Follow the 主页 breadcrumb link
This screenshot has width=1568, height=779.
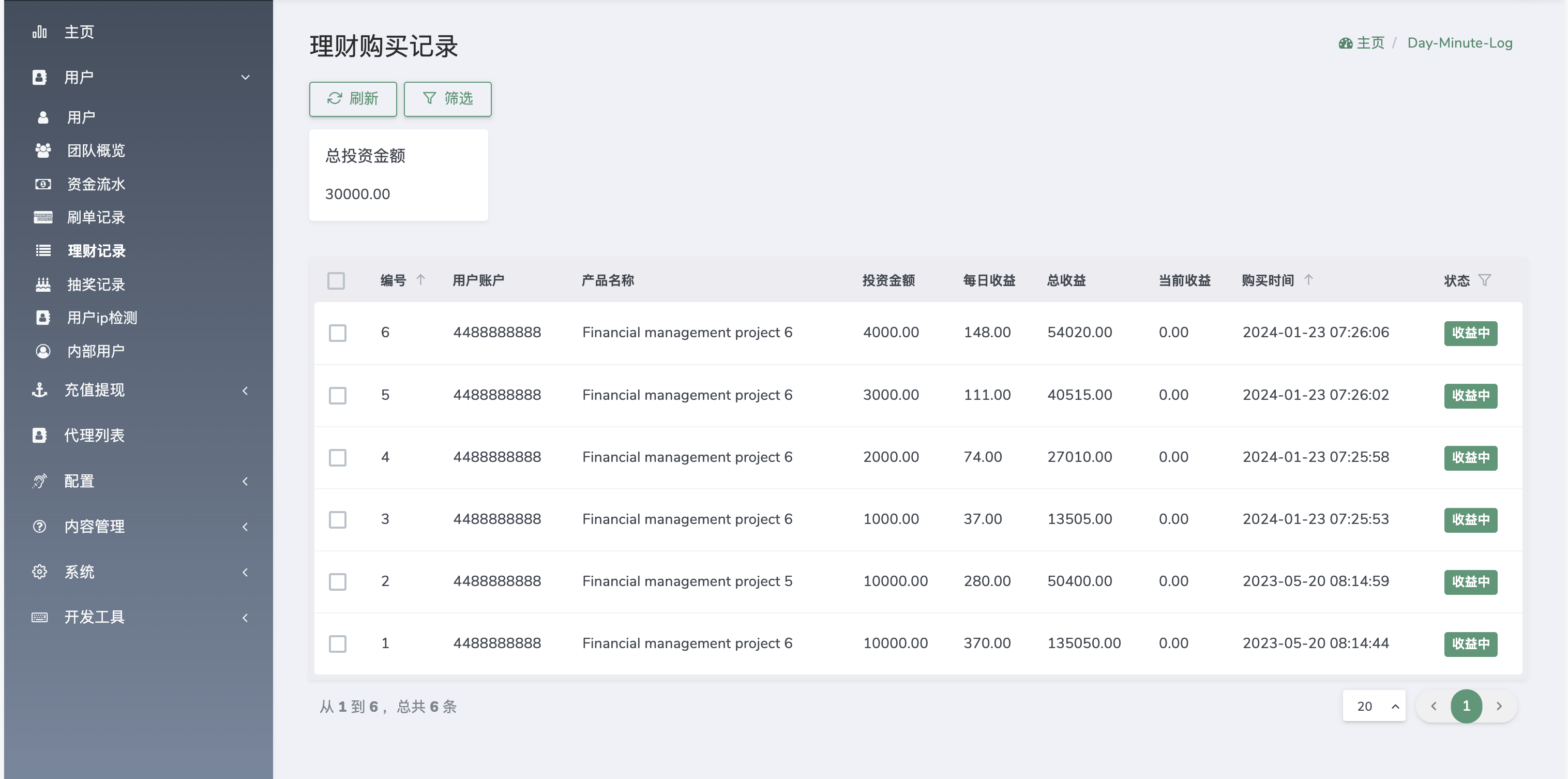coord(1362,42)
